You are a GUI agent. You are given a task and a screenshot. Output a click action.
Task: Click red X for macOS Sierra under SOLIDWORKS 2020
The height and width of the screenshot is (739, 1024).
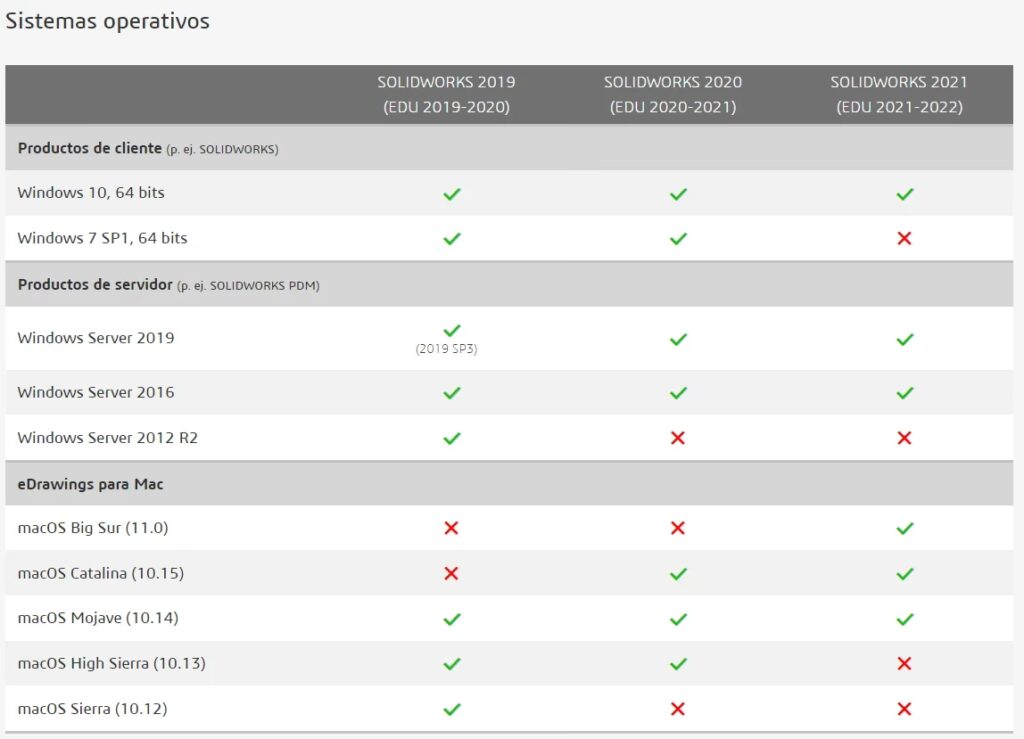pos(678,709)
